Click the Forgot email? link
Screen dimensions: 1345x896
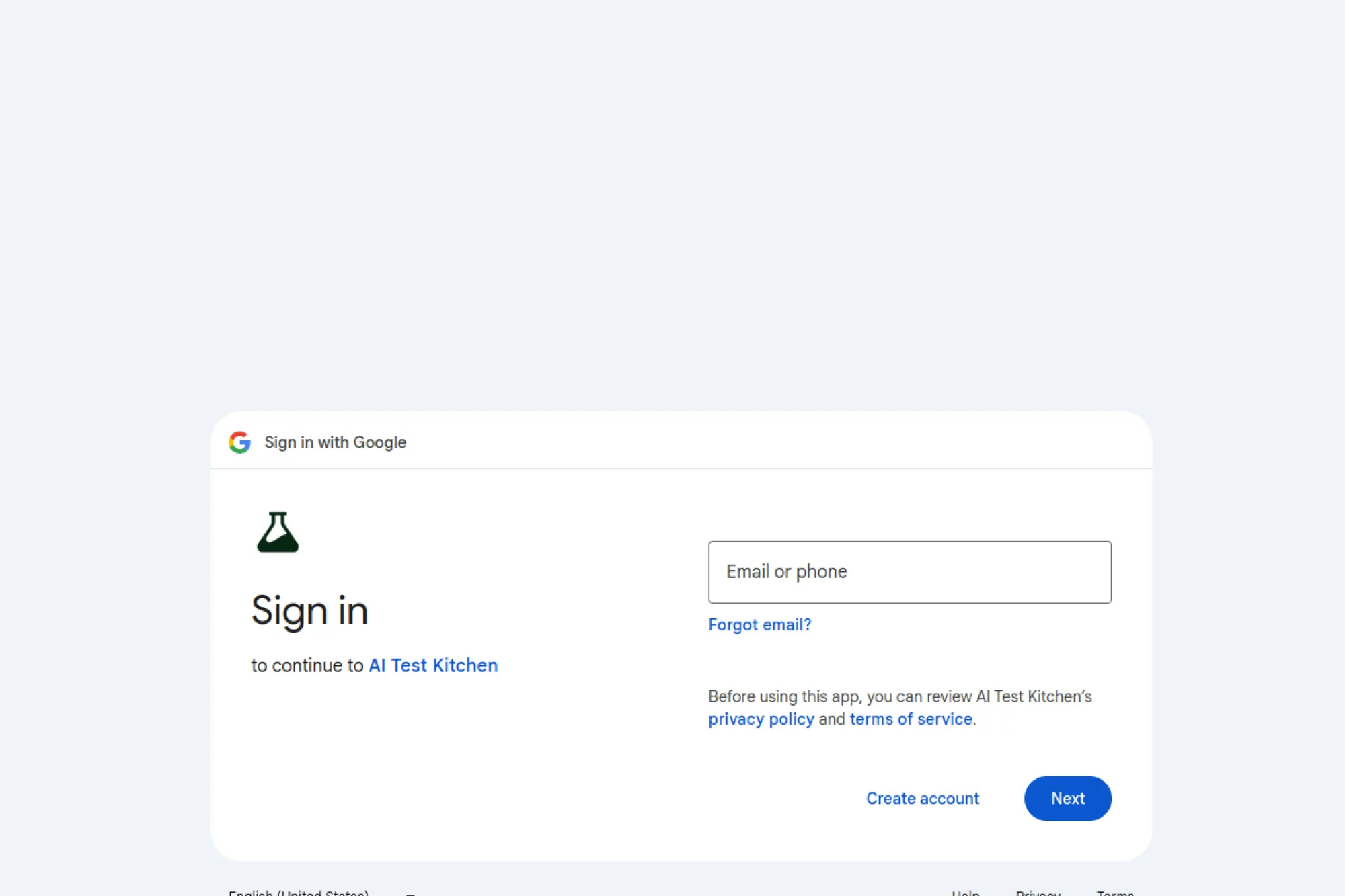pos(760,624)
